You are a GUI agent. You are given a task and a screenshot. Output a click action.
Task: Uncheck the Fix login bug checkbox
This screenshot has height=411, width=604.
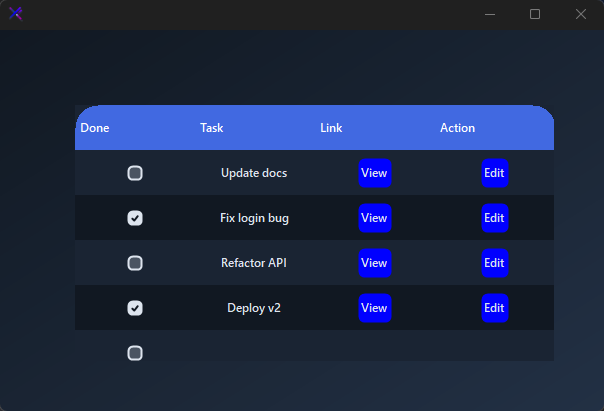(x=135, y=218)
